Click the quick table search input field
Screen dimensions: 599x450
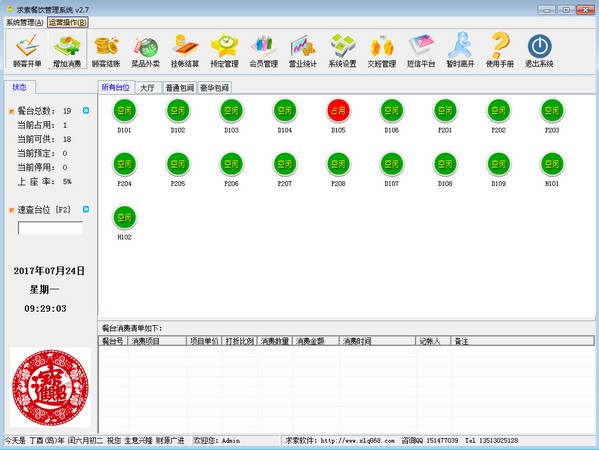pos(50,228)
